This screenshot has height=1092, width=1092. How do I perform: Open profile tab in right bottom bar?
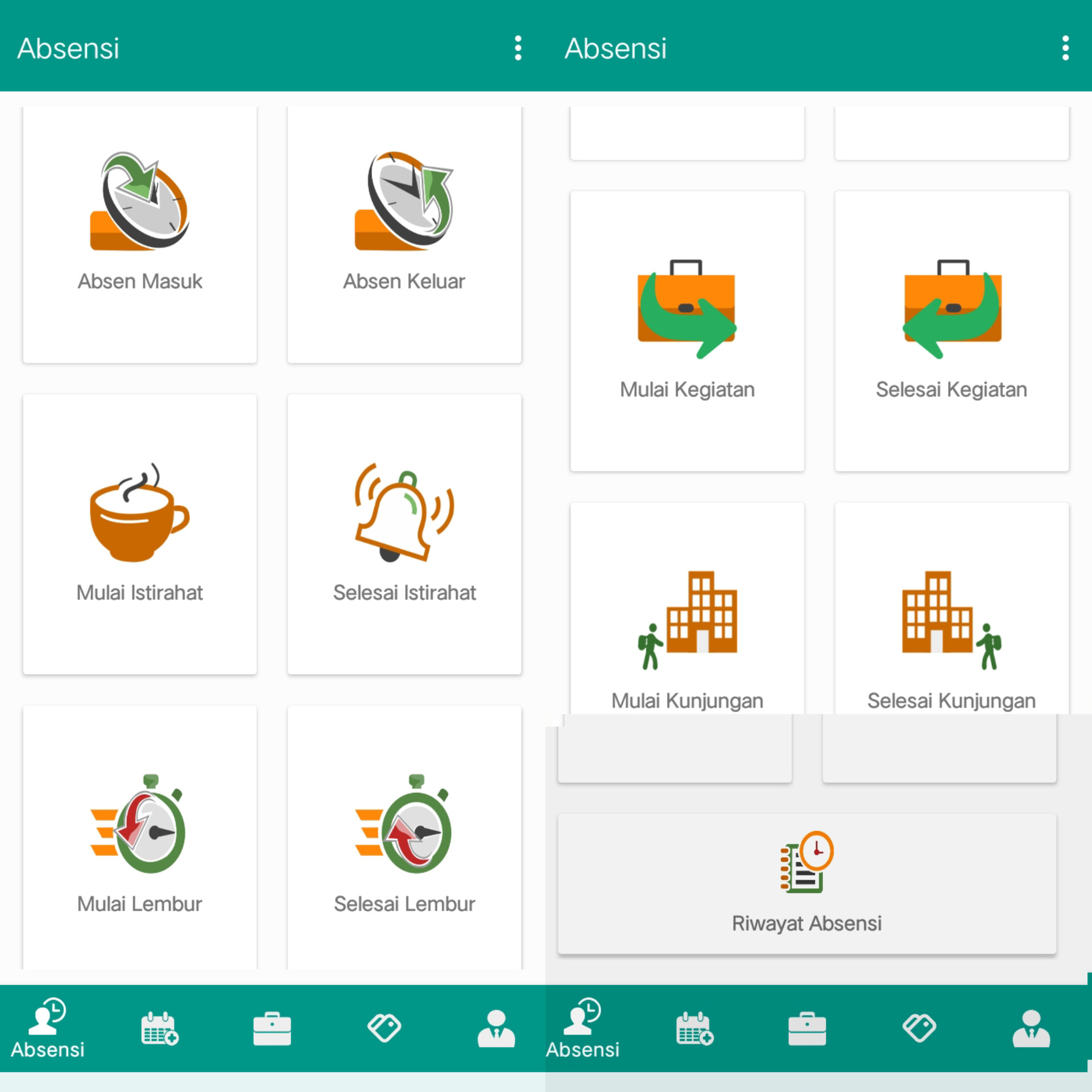pos(1031,1028)
